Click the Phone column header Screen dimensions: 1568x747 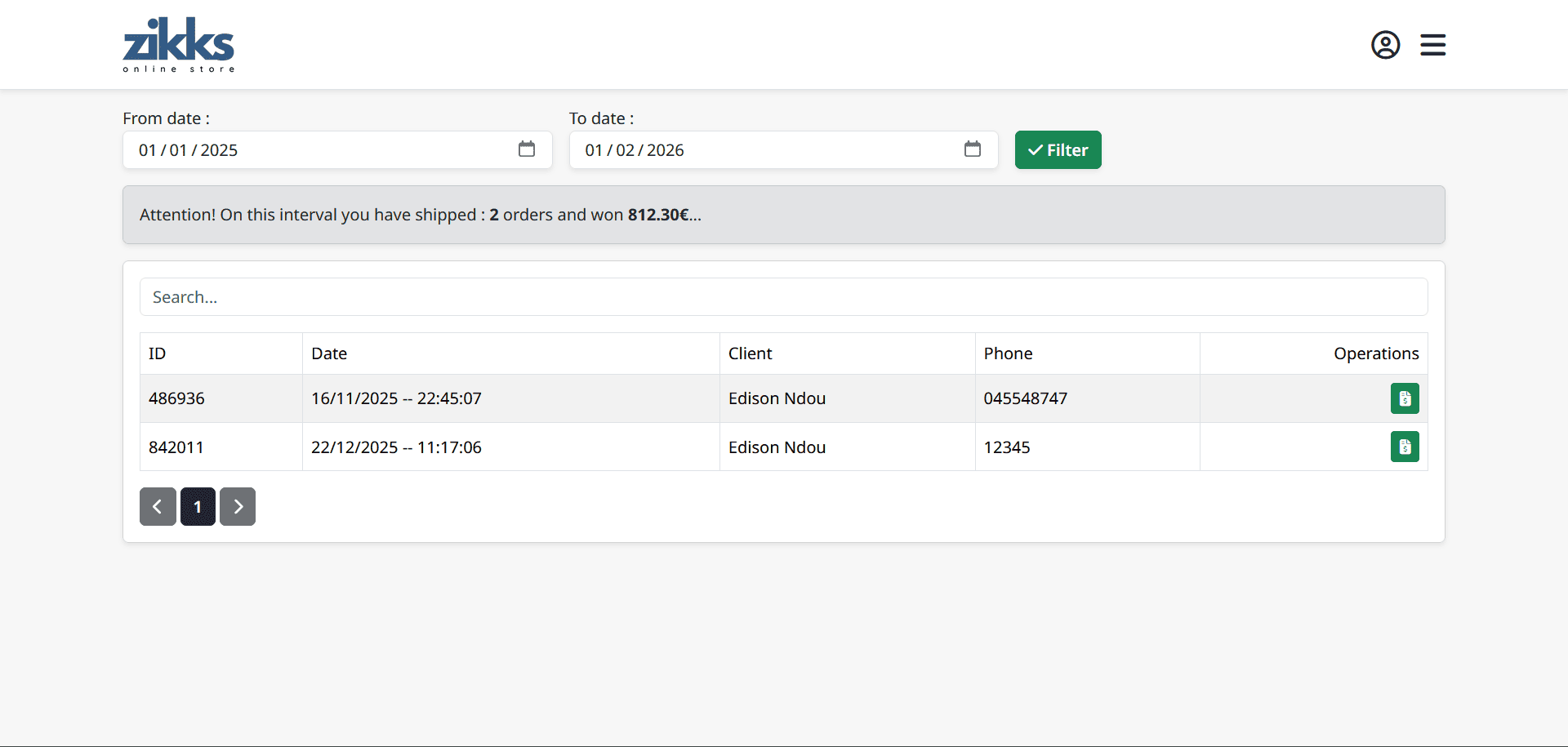tap(1008, 353)
